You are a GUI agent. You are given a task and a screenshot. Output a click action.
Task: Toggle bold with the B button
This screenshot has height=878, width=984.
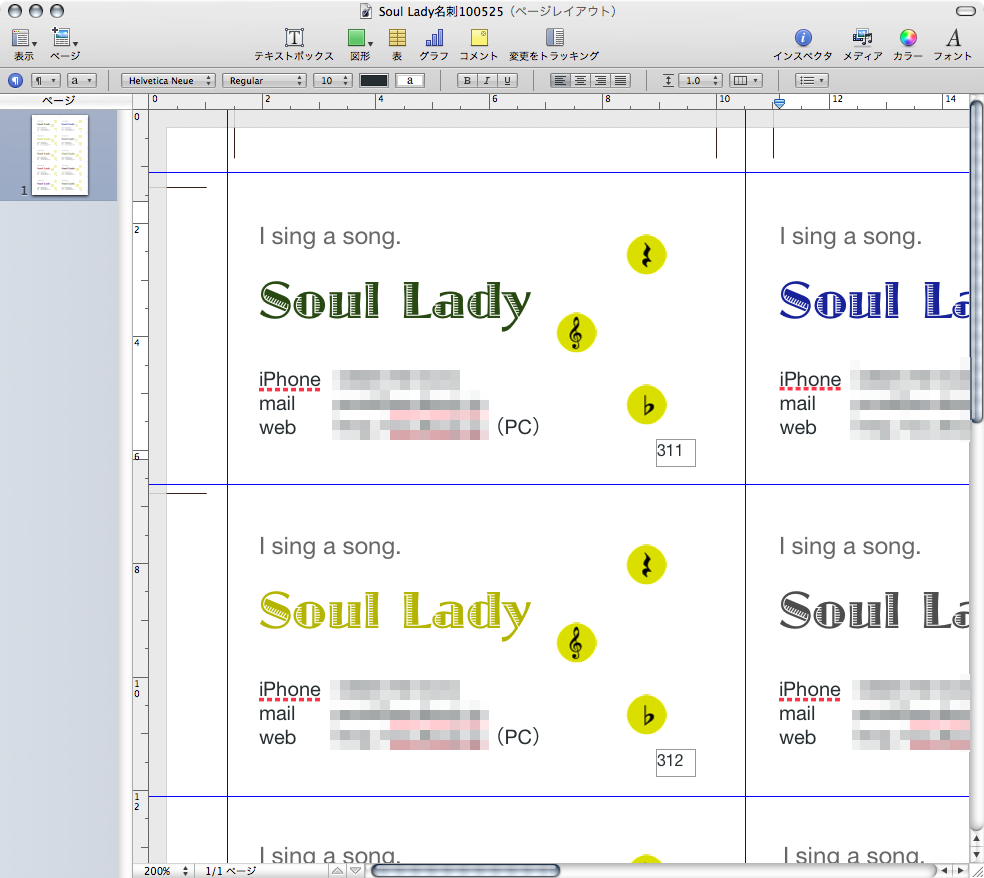(x=466, y=80)
